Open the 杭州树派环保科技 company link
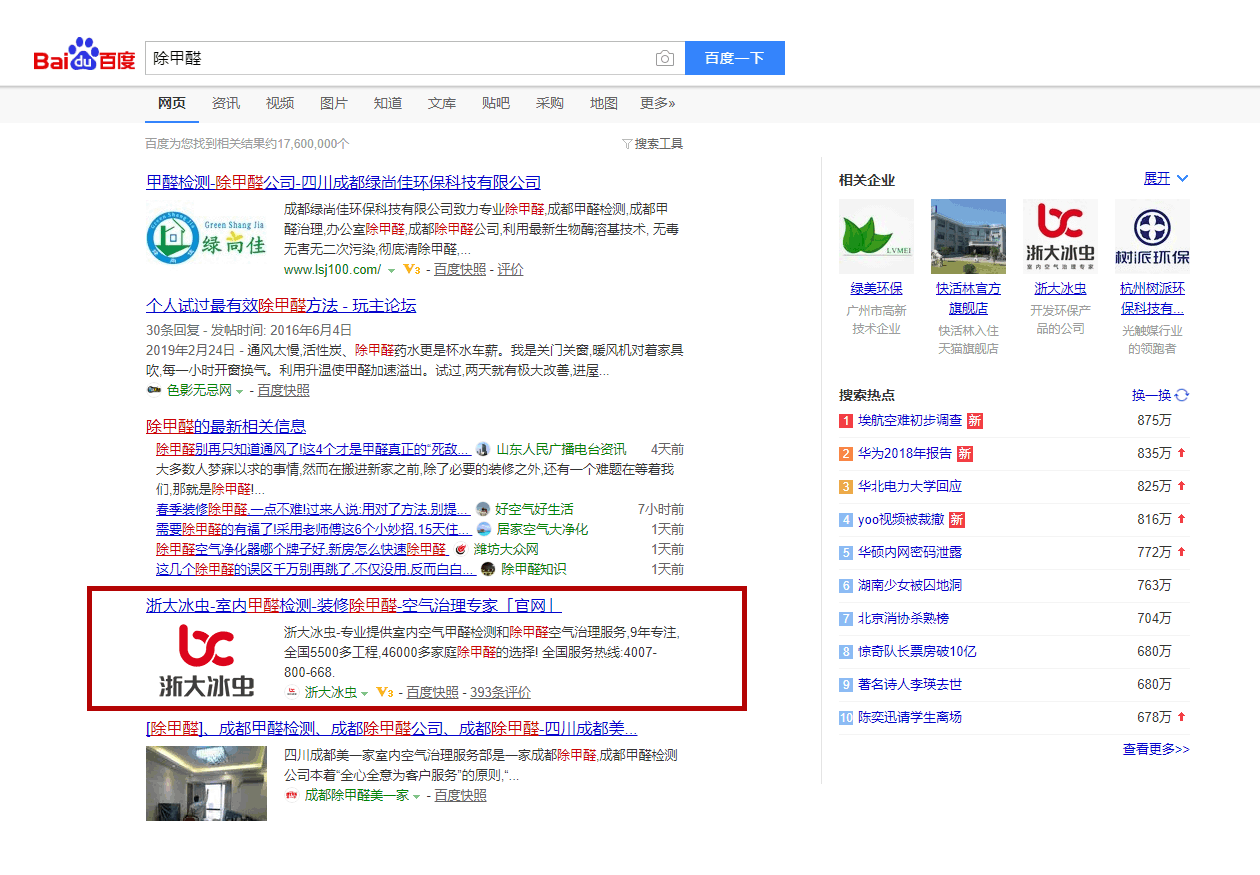Image resolution: width=1260 pixels, height=875 pixels. point(1152,298)
